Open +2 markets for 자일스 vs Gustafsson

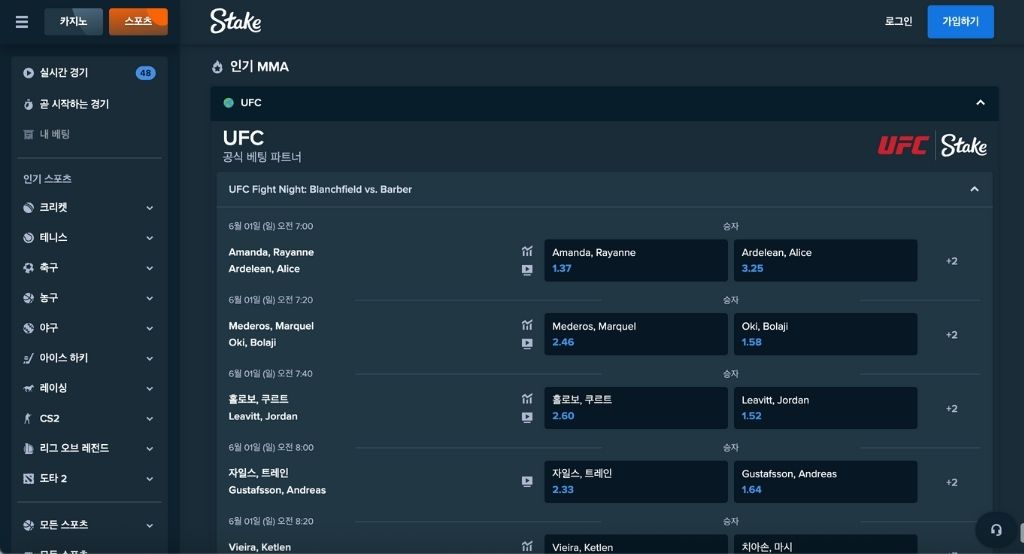952,482
